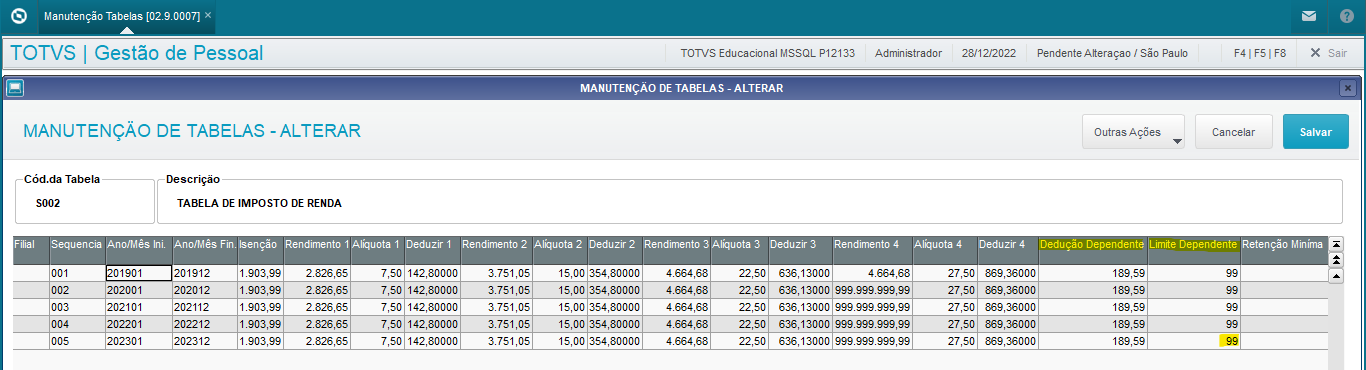Click Pendente Alteração / São Paulo label
The width and height of the screenshot is (1366, 370).
click(1112, 53)
